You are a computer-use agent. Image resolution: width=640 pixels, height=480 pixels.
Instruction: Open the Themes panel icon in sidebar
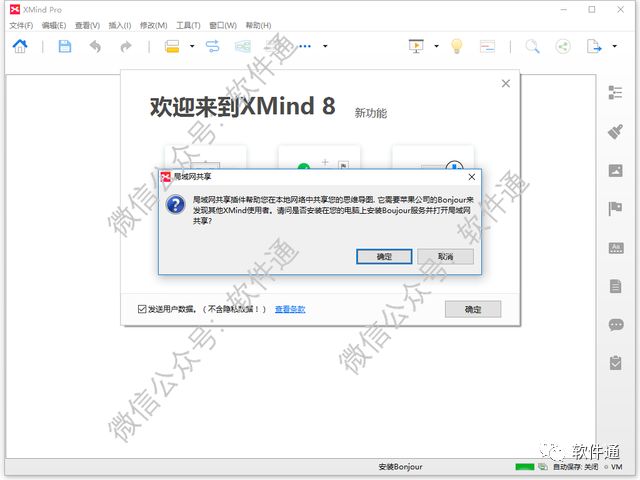(x=616, y=248)
